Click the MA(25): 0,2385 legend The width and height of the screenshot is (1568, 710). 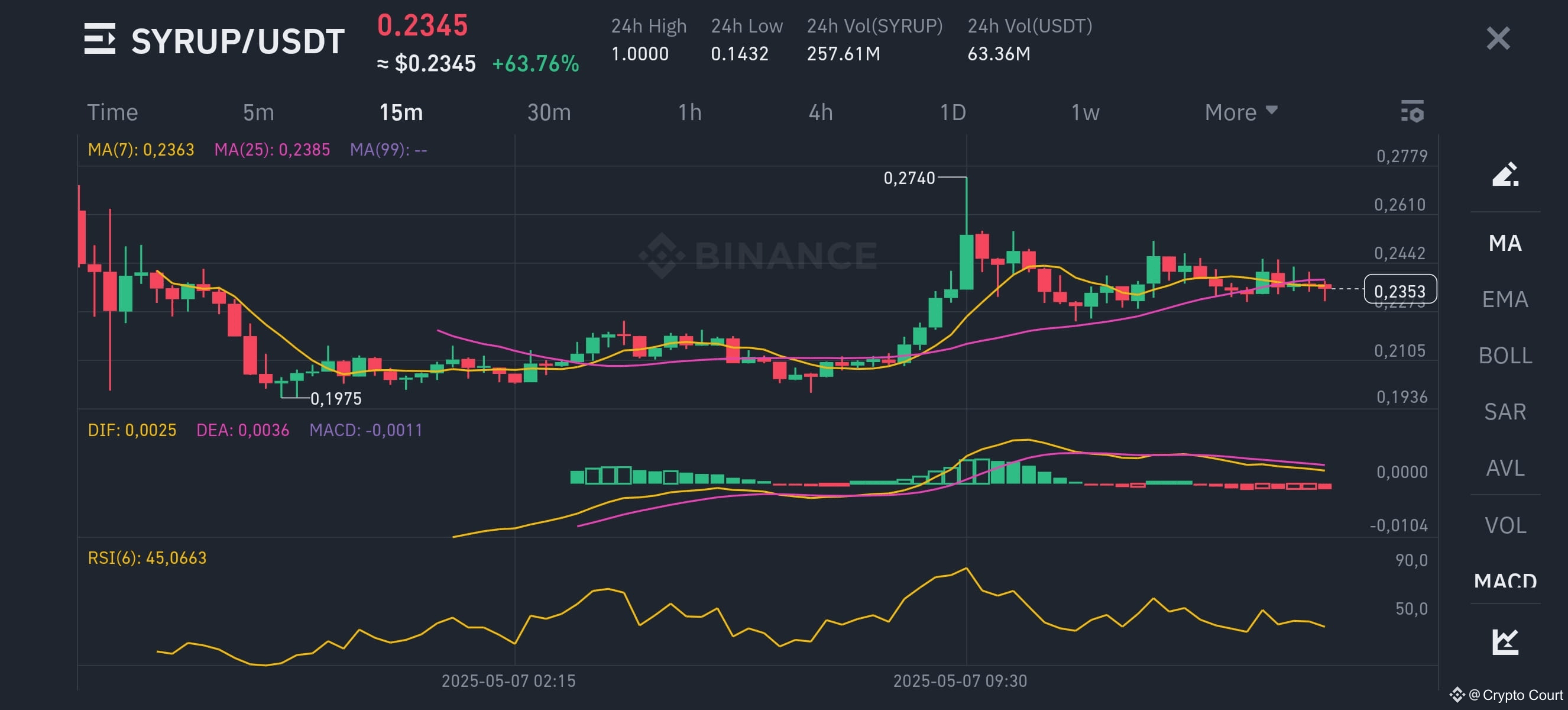(272, 150)
